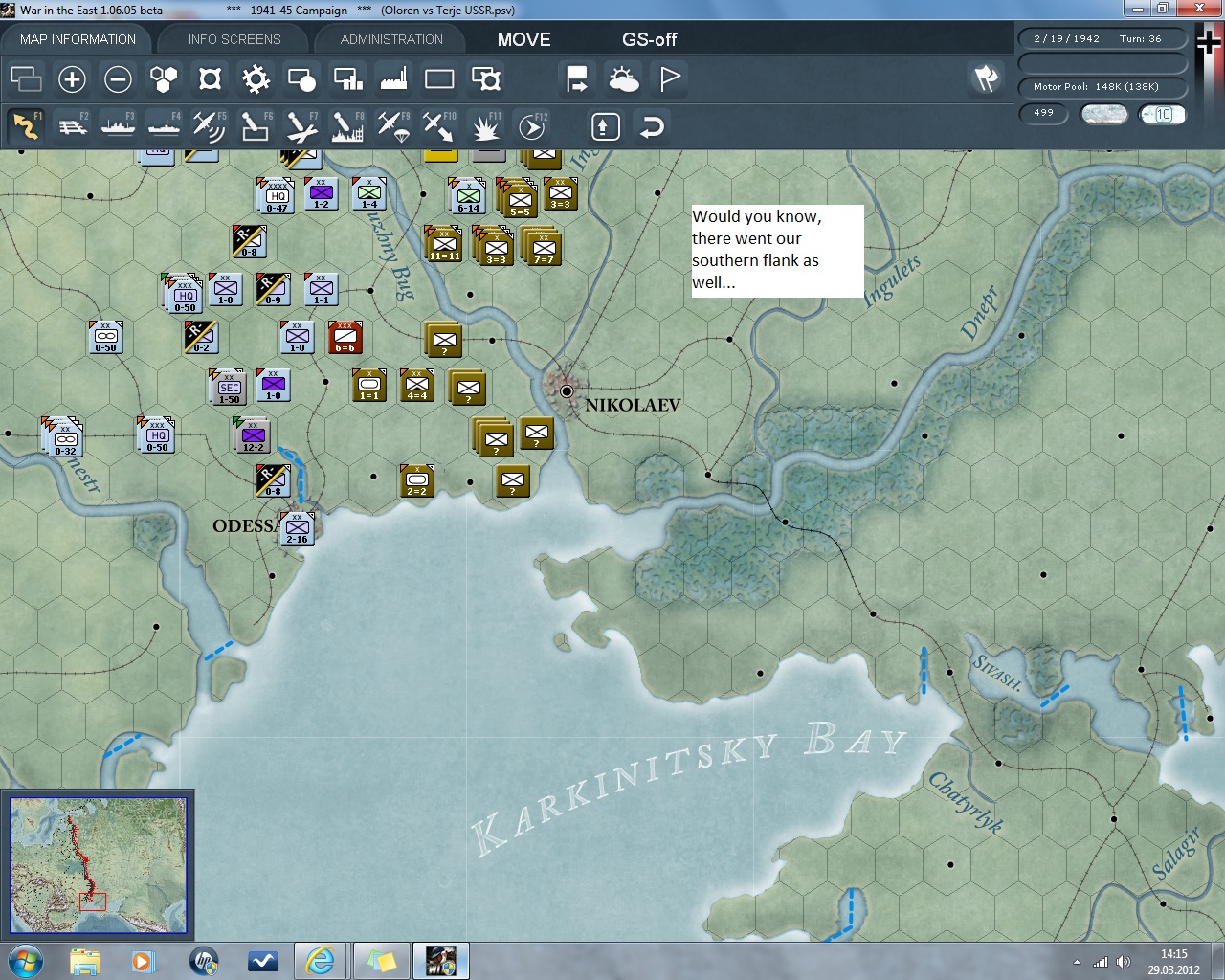Screen dimensions: 1225x980
Task: Zoom in the map with the plus icon
Action: coord(72,79)
